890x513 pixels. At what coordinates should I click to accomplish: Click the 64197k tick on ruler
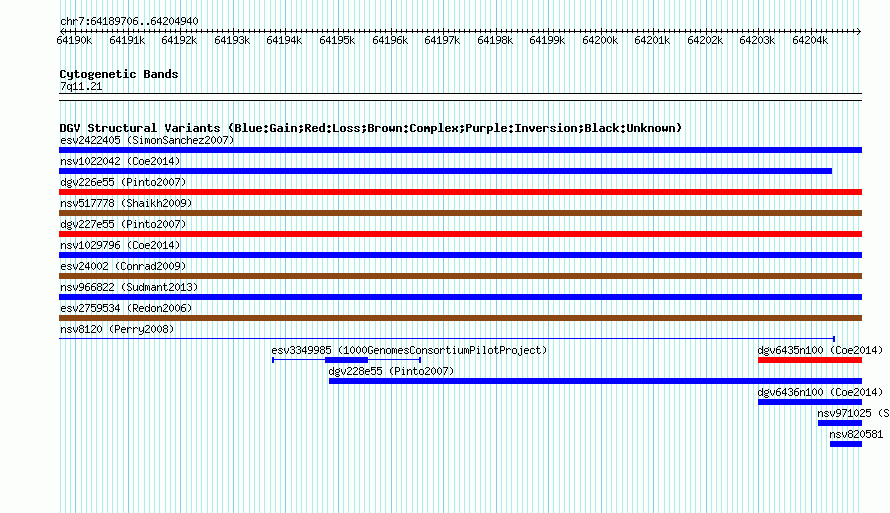pos(442,40)
